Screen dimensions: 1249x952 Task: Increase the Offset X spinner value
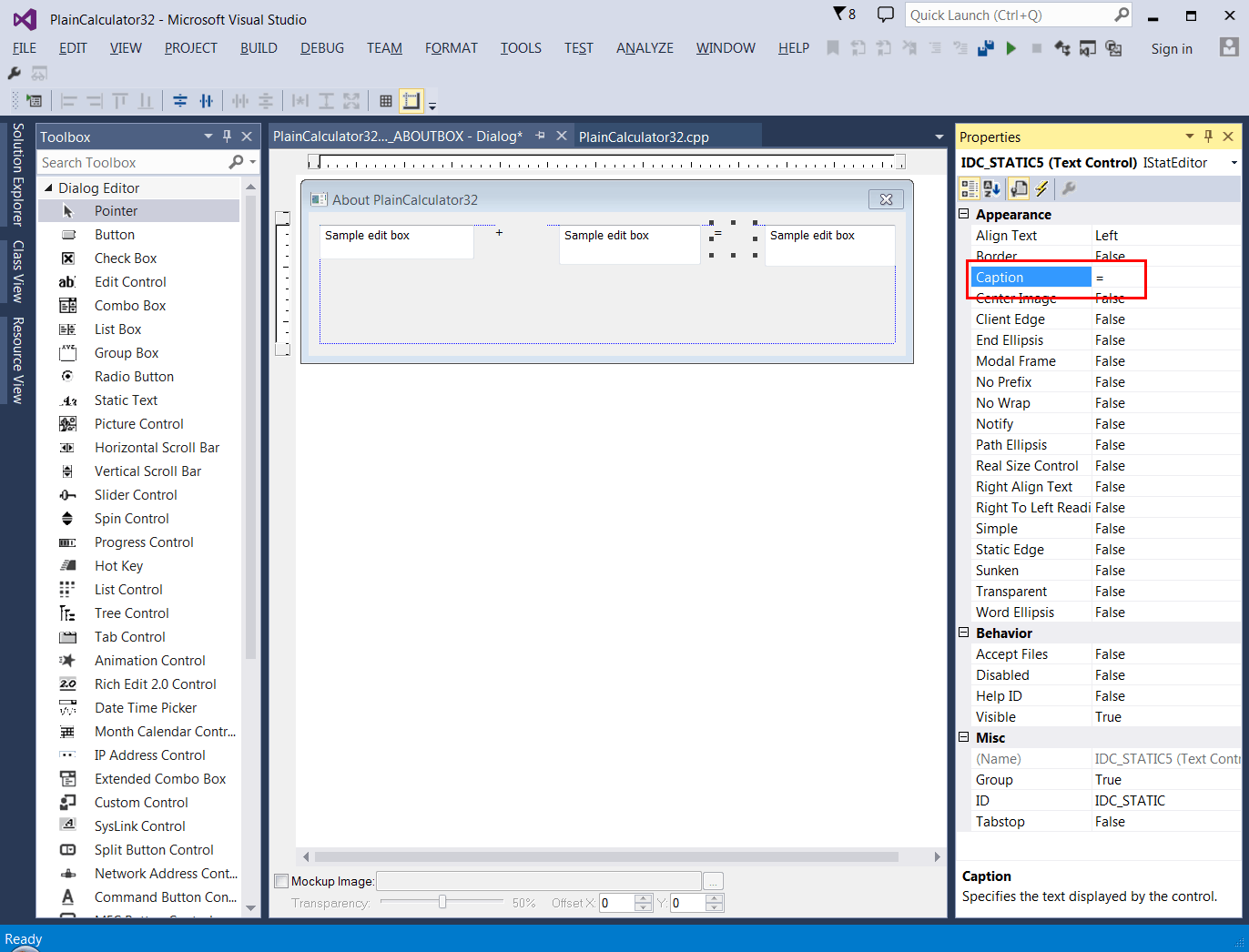click(644, 898)
